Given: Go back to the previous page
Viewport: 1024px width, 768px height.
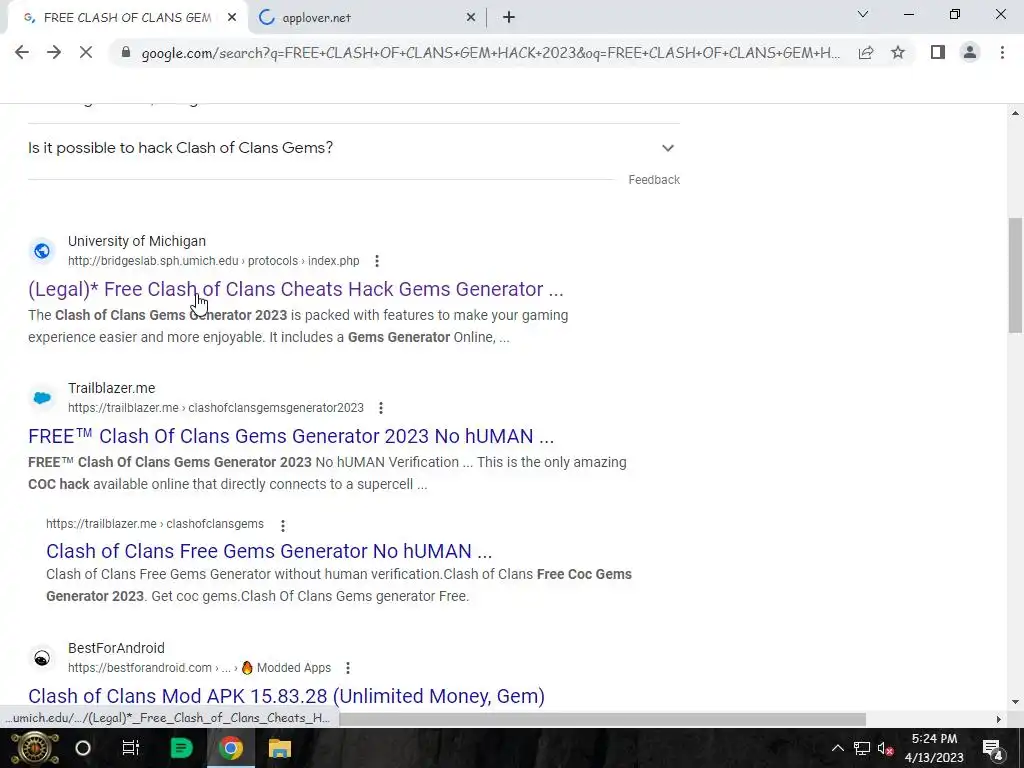Looking at the screenshot, I should (22, 52).
